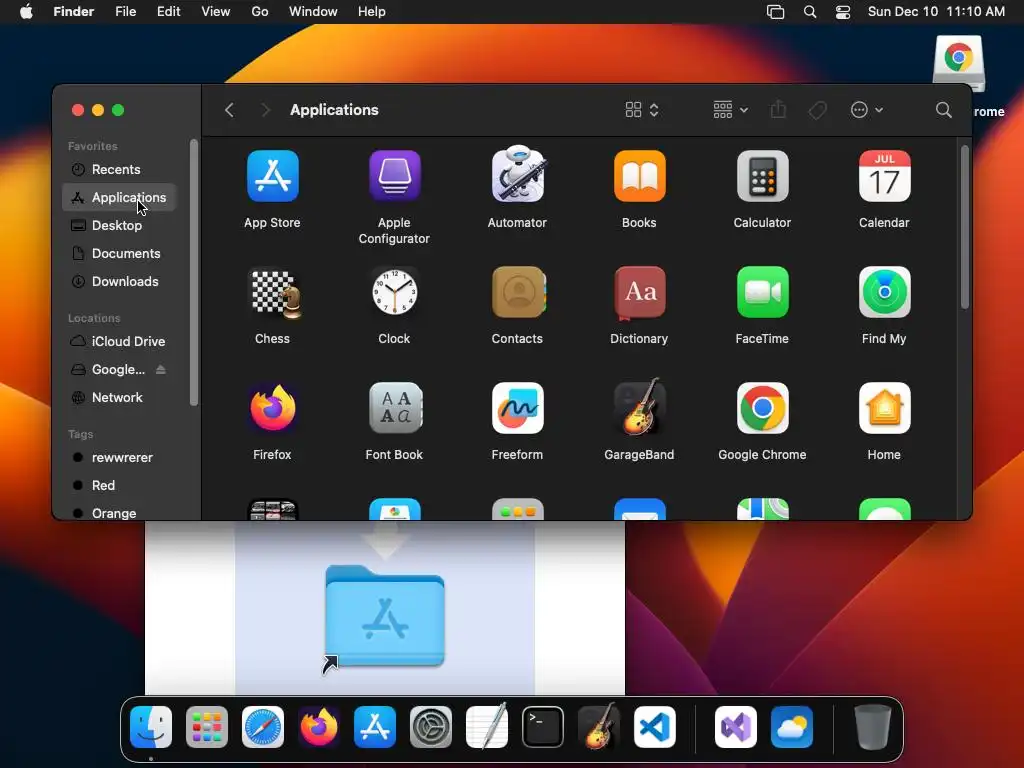Open Safari from the Dock
Screen dimensions: 1024x768
pos(263,727)
